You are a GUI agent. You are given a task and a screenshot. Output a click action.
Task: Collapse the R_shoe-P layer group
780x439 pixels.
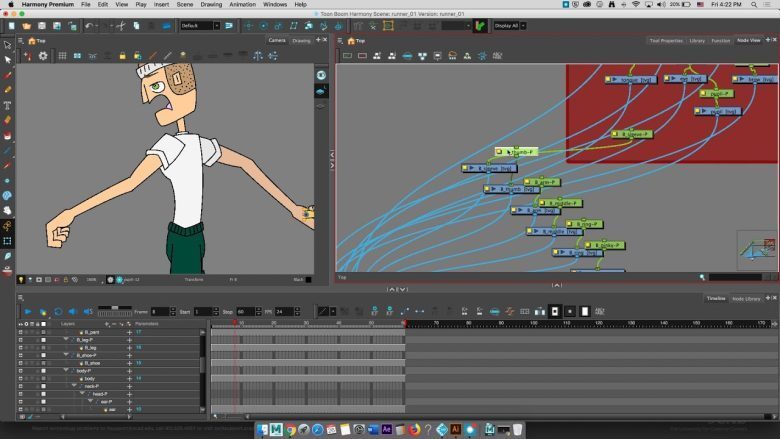click(66, 355)
